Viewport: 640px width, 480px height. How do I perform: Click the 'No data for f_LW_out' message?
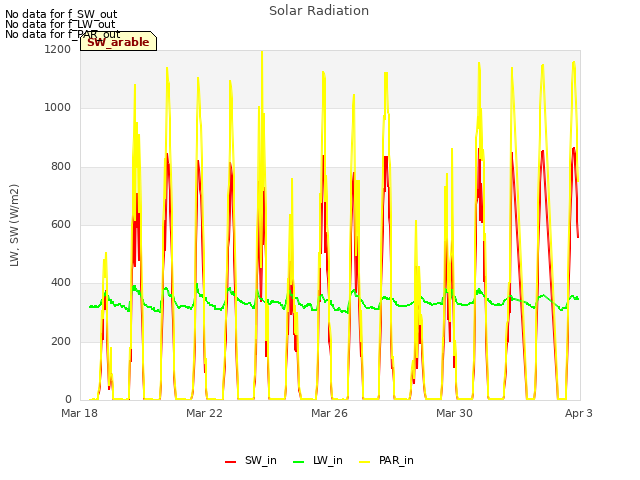coord(60,24)
